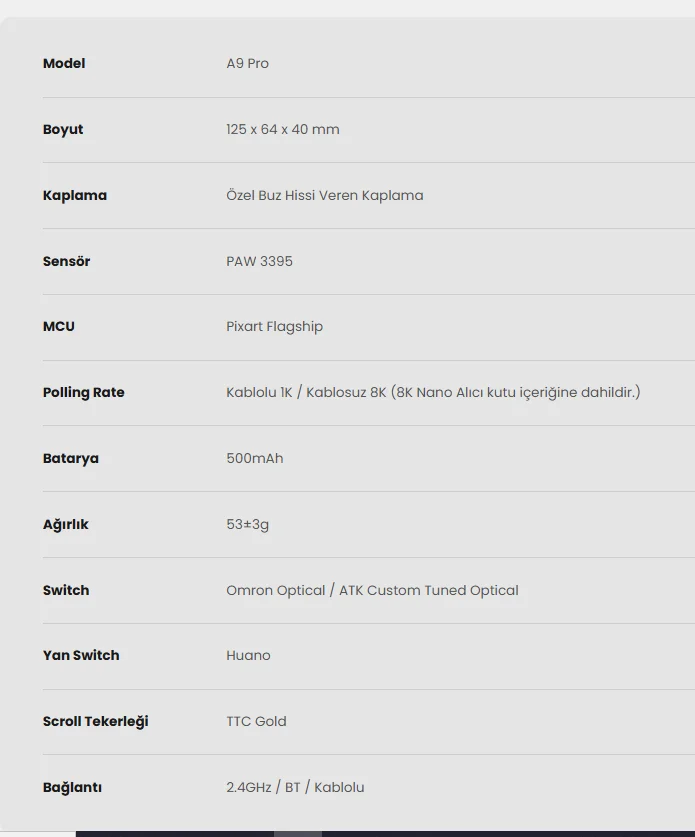Click the Scroll Tekerleği label

[95, 722]
